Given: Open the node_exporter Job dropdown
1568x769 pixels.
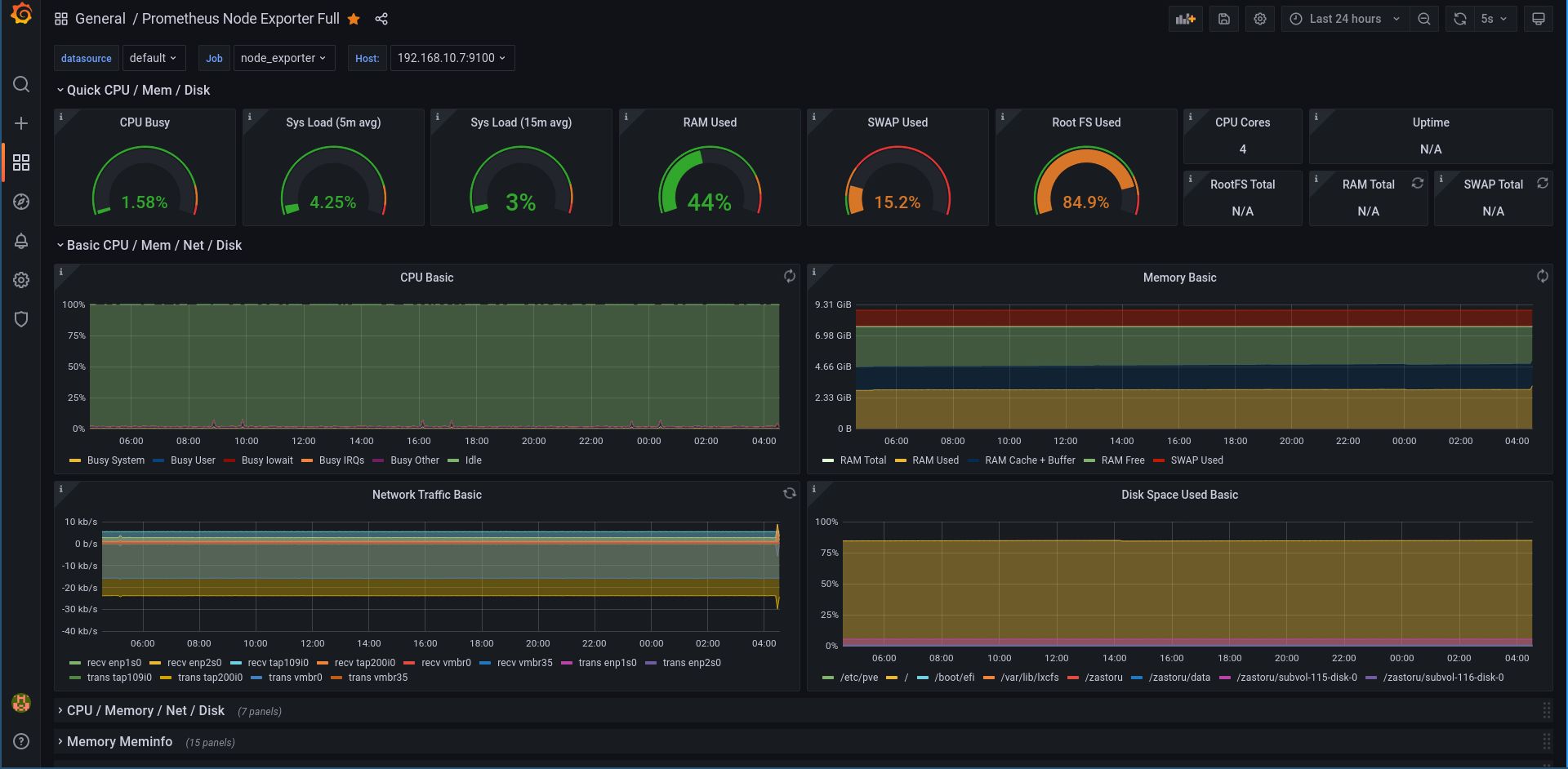Looking at the screenshot, I should (283, 58).
